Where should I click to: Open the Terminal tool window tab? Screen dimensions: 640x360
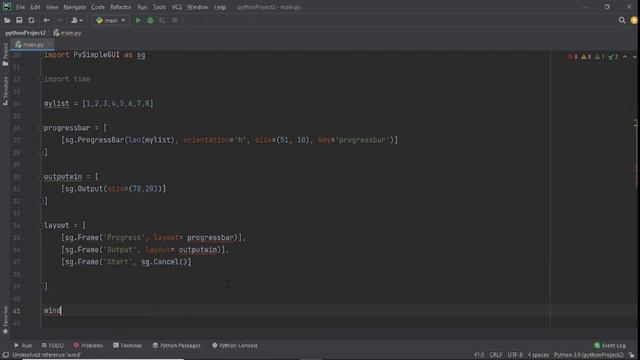coord(127,345)
